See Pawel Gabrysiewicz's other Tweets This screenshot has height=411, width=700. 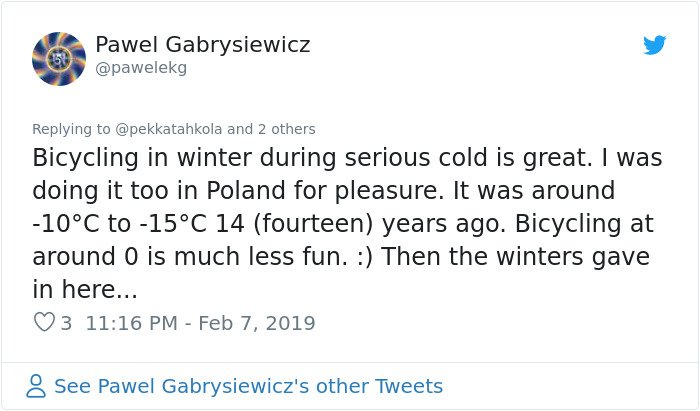248,386
